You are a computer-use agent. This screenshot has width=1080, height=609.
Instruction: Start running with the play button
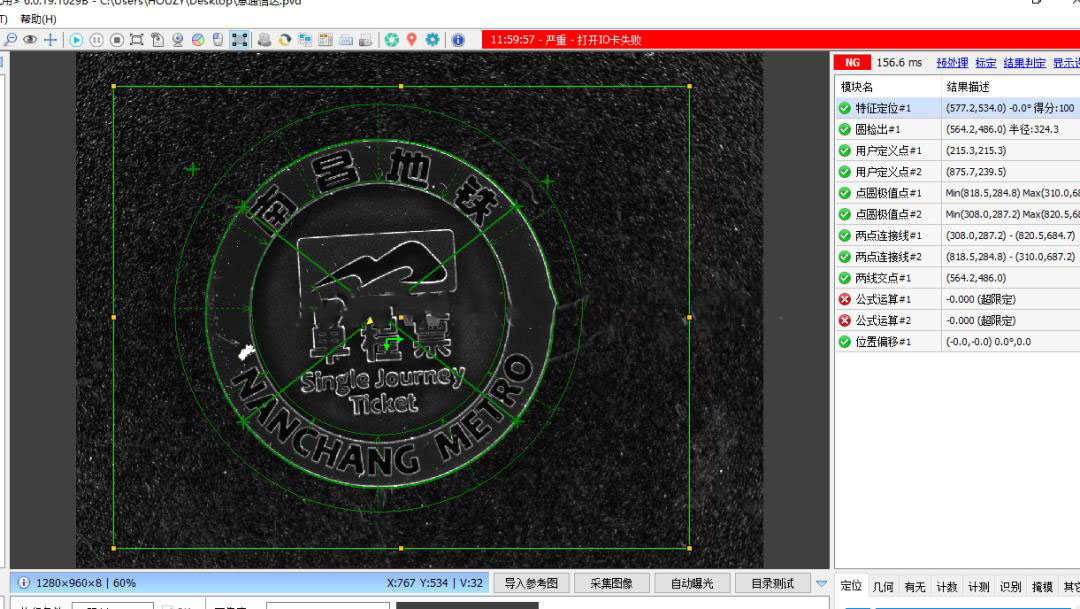(x=76, y=40)
